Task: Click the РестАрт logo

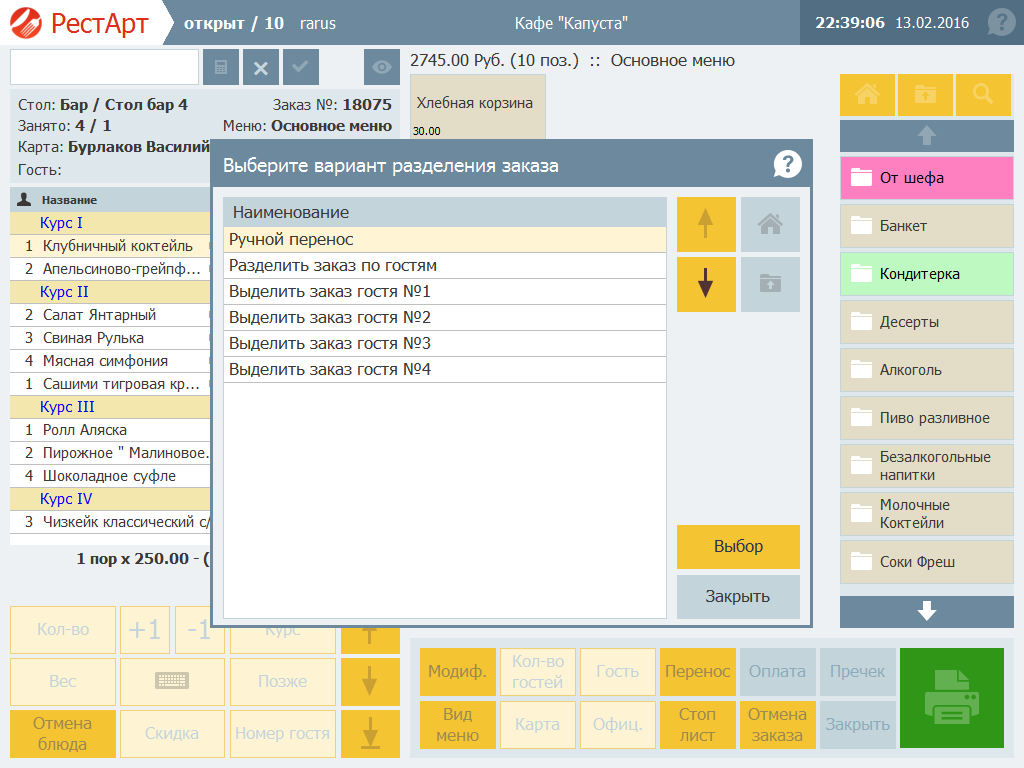Action: (79, 23)
